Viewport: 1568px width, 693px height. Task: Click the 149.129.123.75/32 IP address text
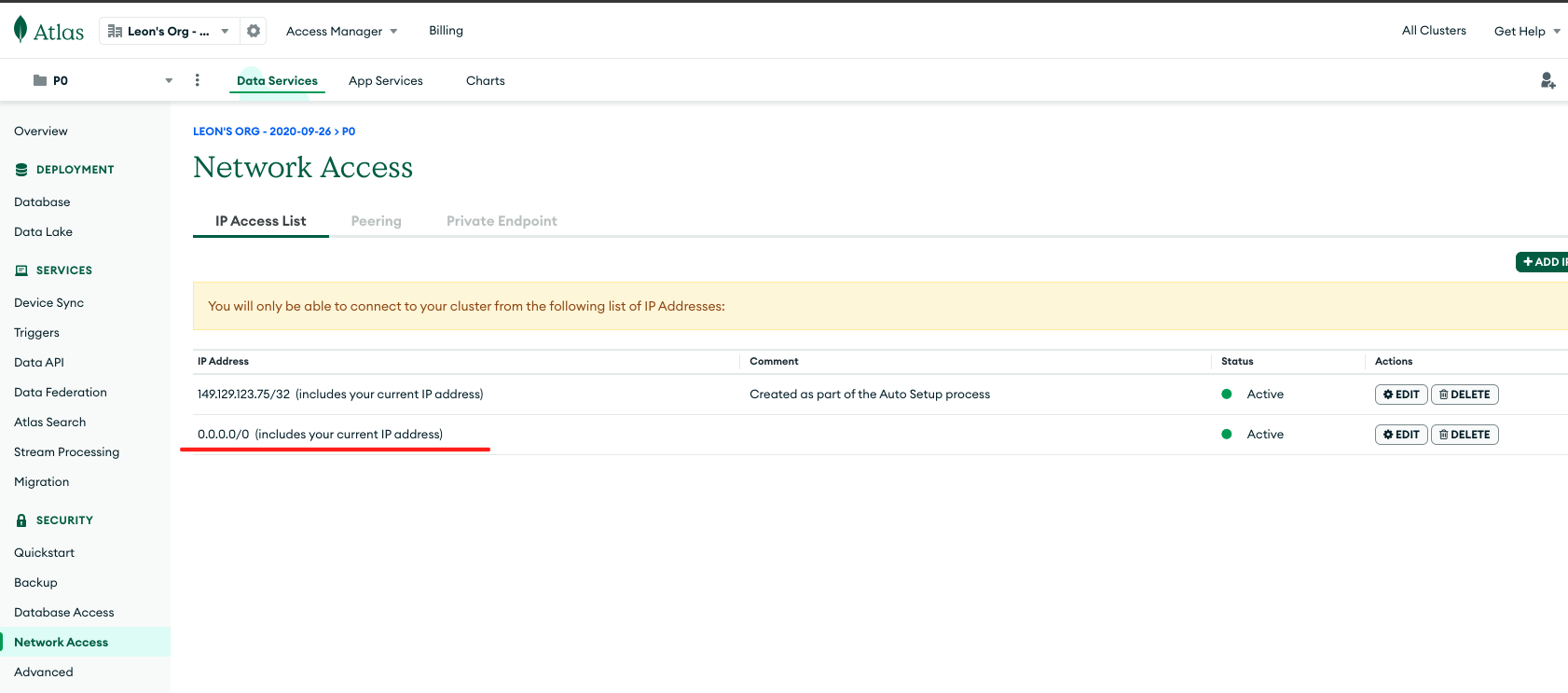(x=243, y=395)
